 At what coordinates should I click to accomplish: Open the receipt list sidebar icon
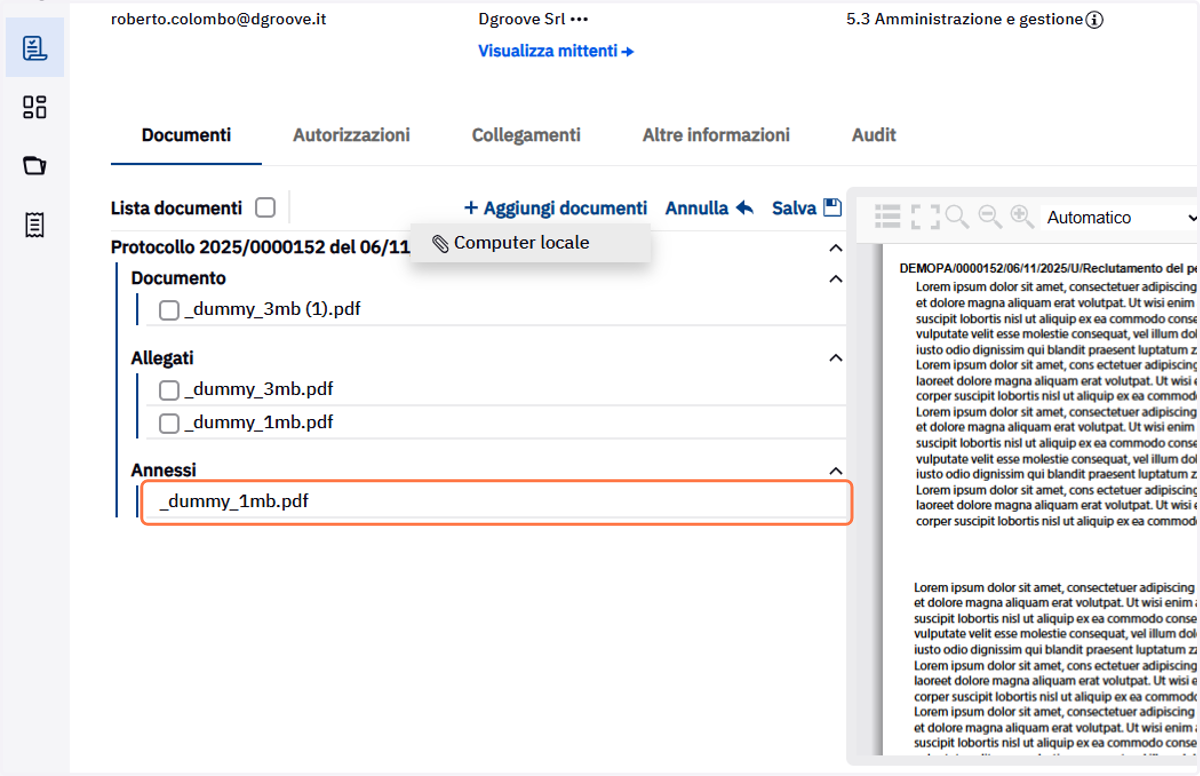[35, 225]
